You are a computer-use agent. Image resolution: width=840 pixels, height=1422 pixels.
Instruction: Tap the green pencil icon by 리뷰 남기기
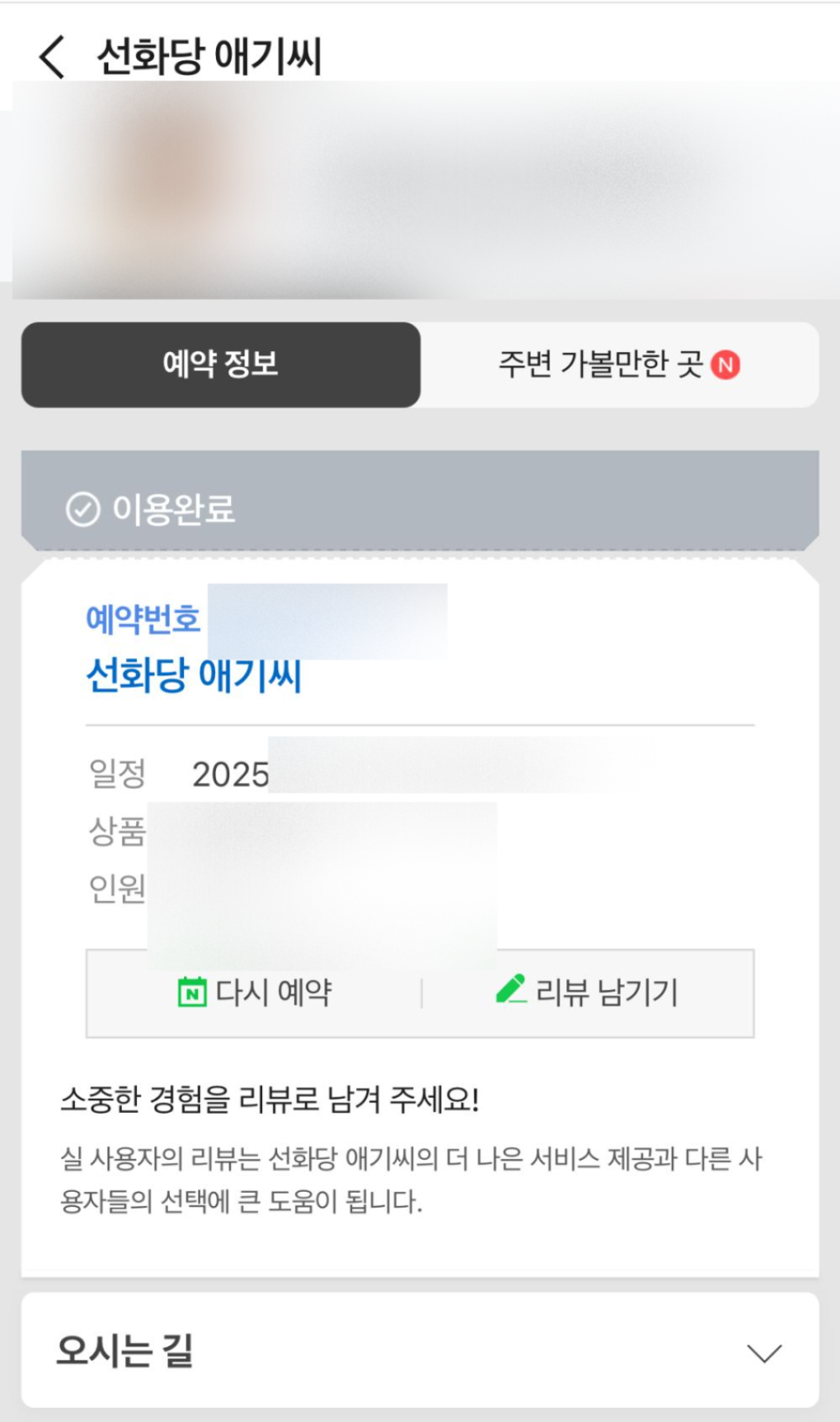pyautogui.click(x=511, y=989)
